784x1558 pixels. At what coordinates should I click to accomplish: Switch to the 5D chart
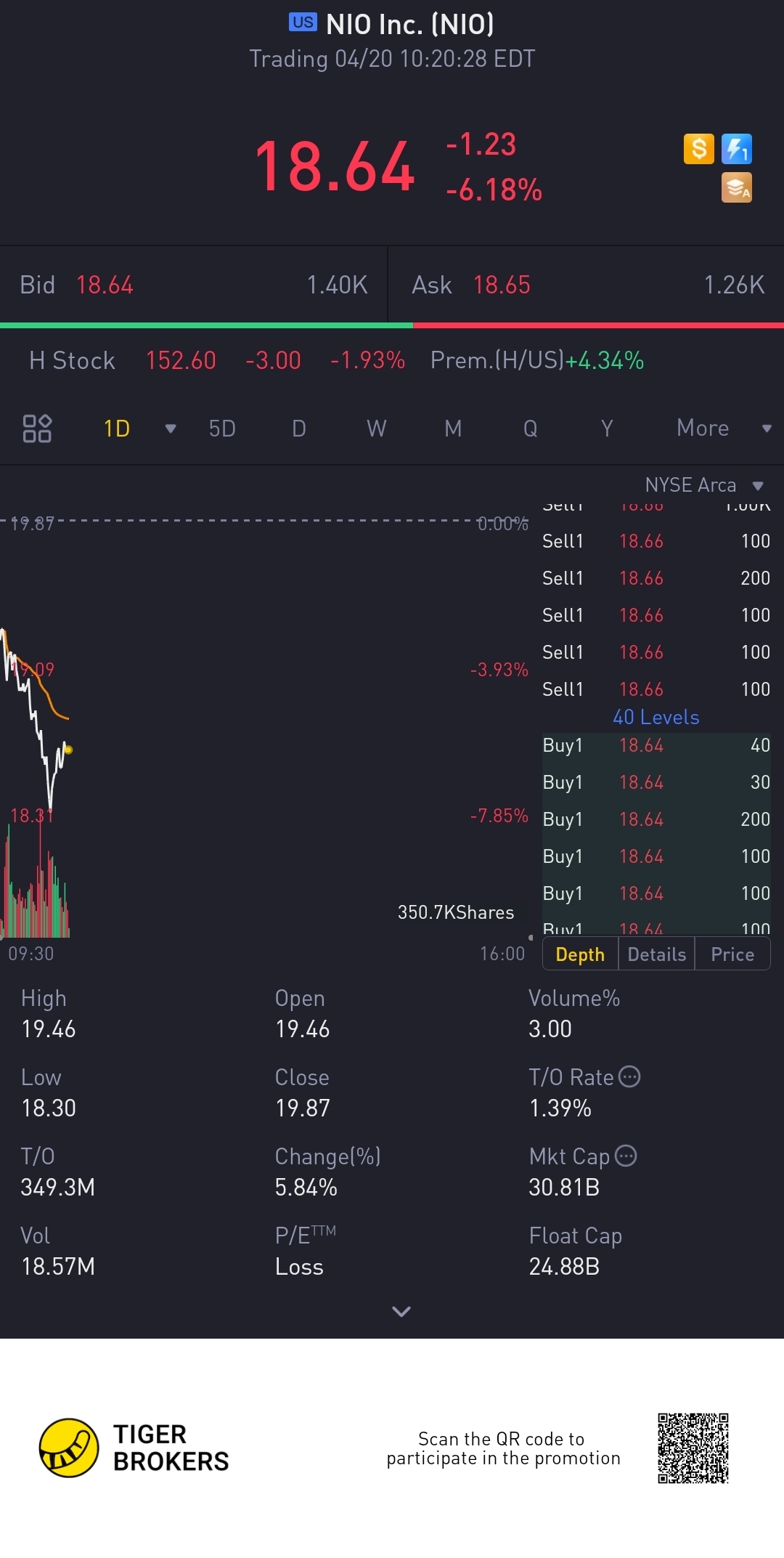(222, 429)
